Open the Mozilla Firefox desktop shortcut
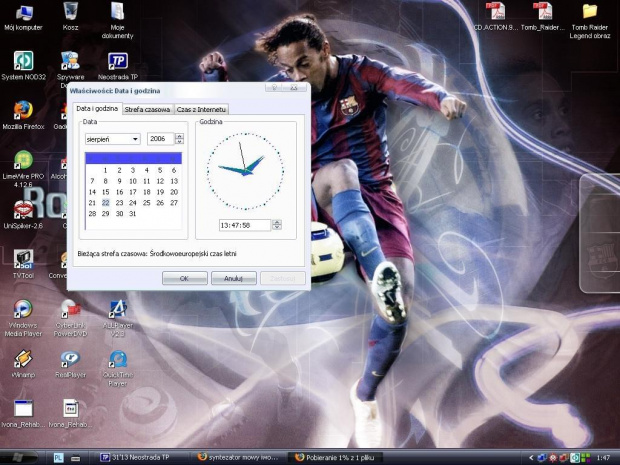 (x=23, y=110)
